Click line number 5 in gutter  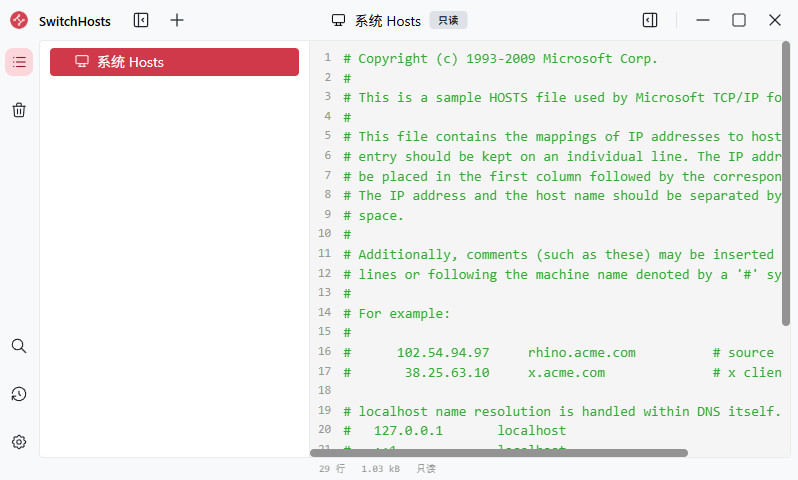[328, 135]
